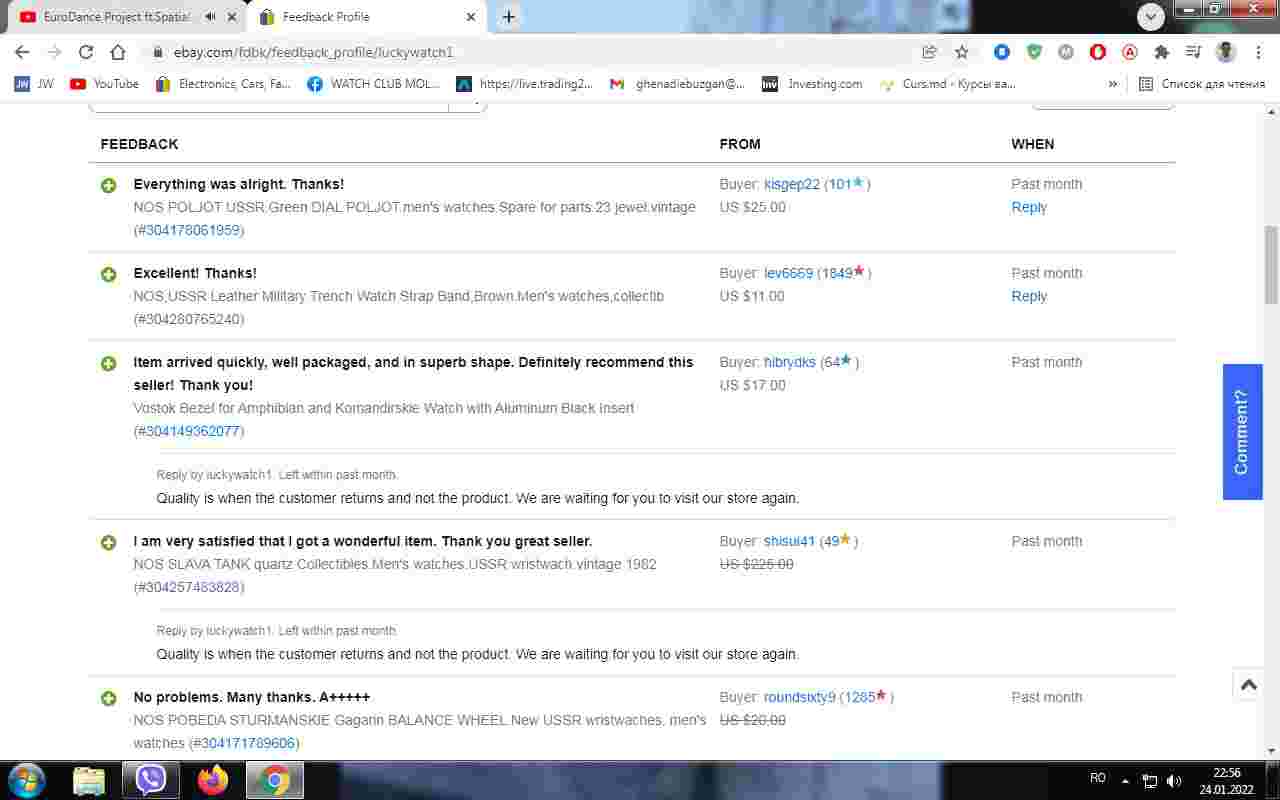Open Viber from taskbar
The width and height of the screenshot is (1280, 800).
tap(151, 780)
